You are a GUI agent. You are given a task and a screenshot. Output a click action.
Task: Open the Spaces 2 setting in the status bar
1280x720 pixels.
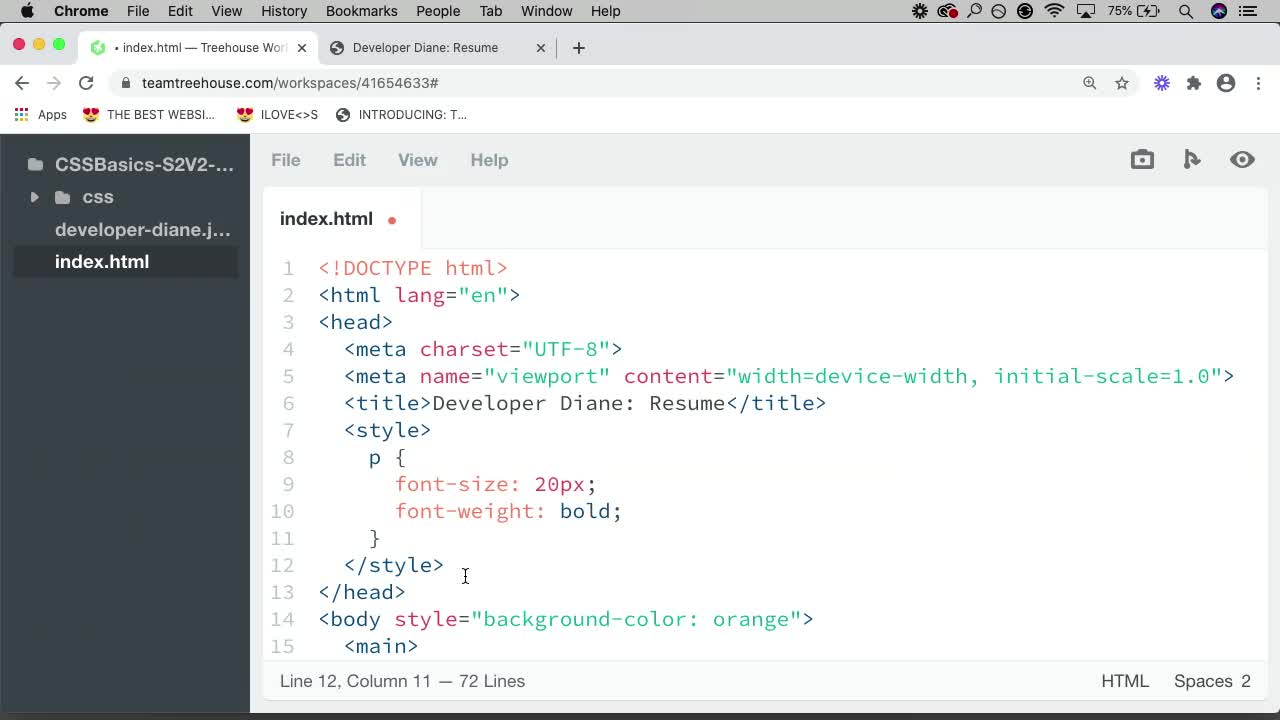(x=1212, y=681)
